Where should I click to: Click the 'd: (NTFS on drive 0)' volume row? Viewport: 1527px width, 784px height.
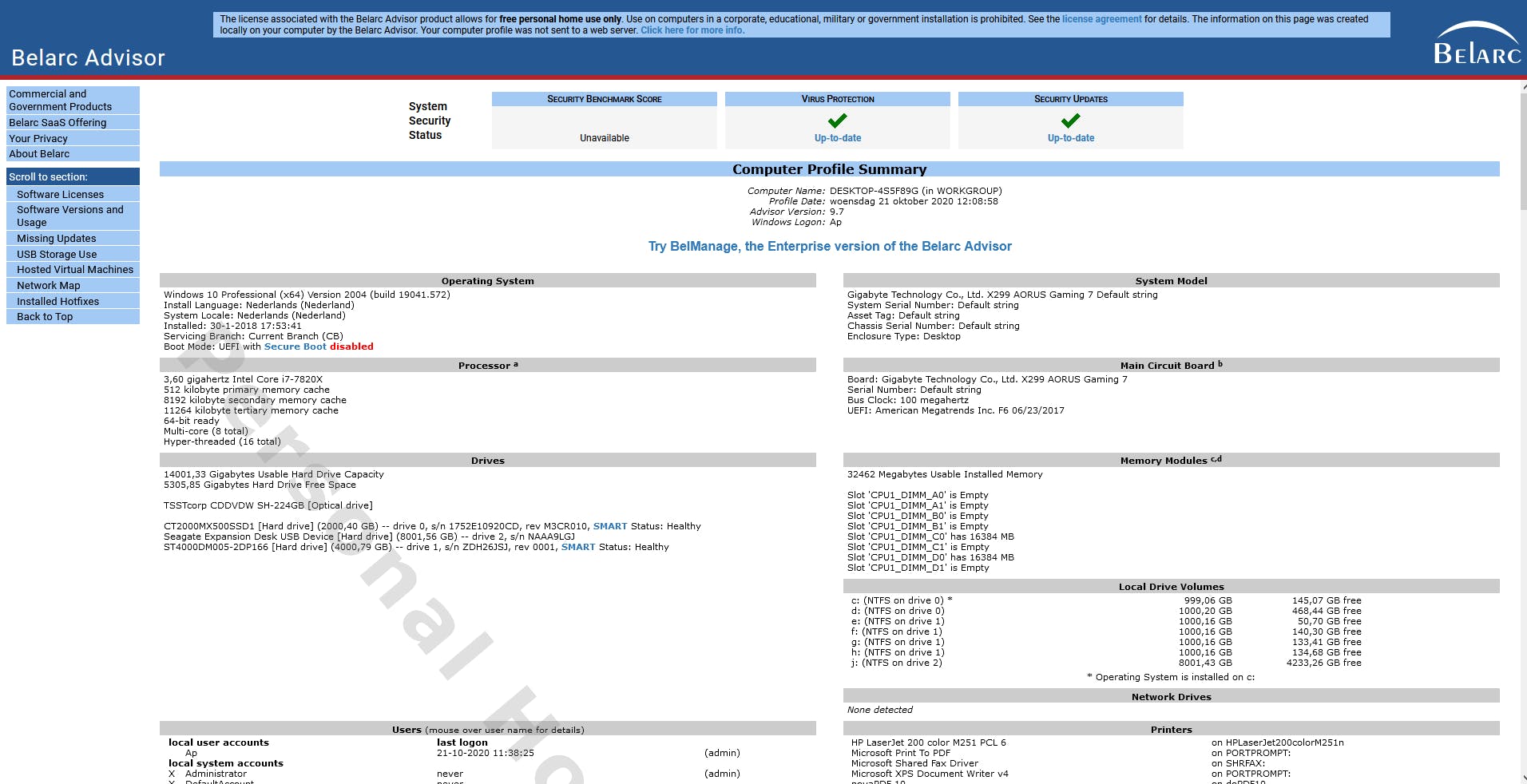[x=1106, y=611]
